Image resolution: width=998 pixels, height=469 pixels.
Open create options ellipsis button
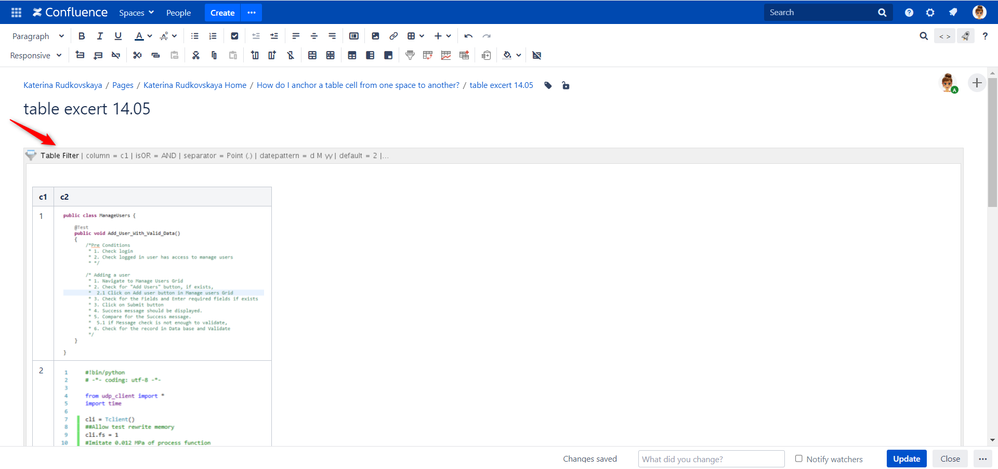251,12
